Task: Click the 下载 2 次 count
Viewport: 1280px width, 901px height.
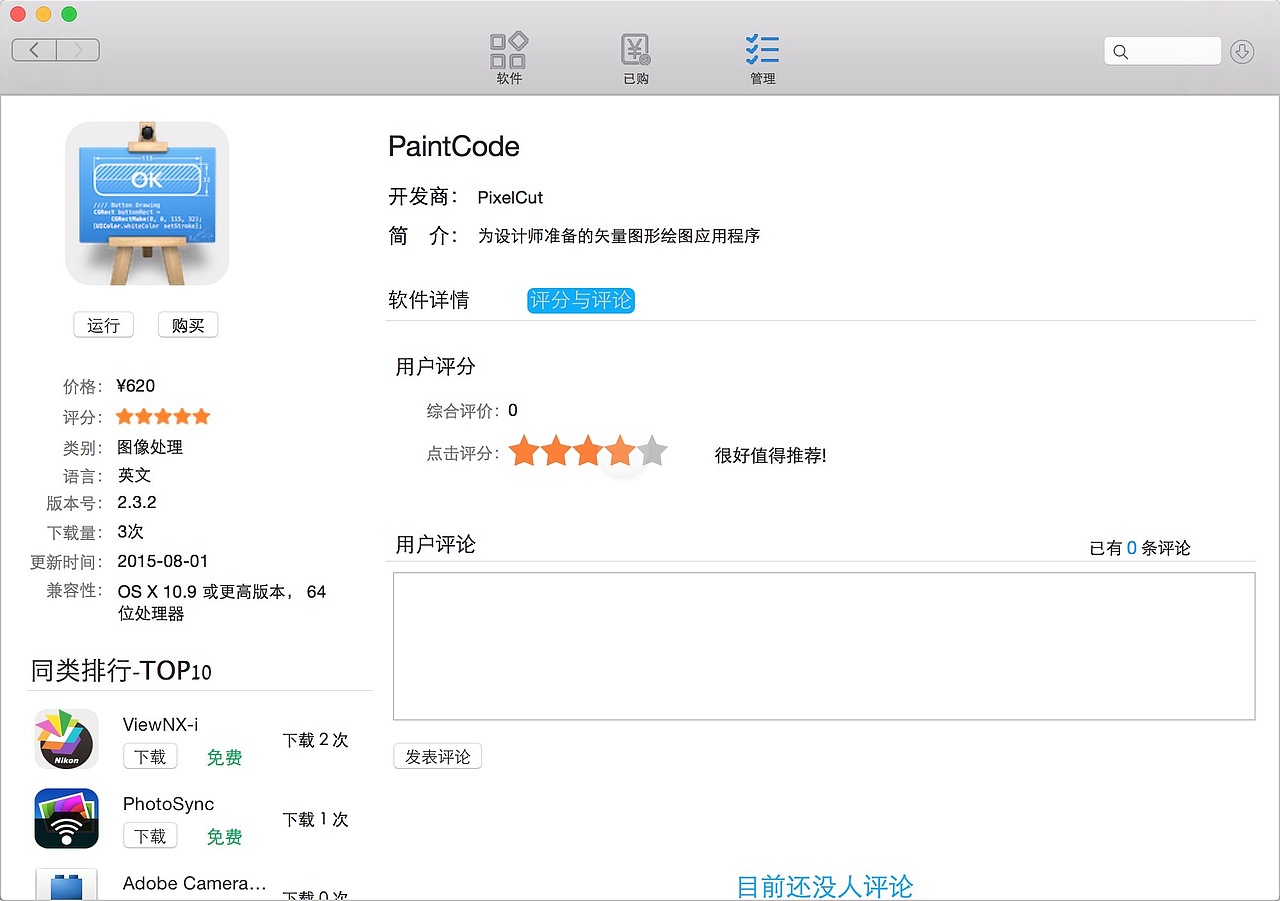Action: point(316,740)
